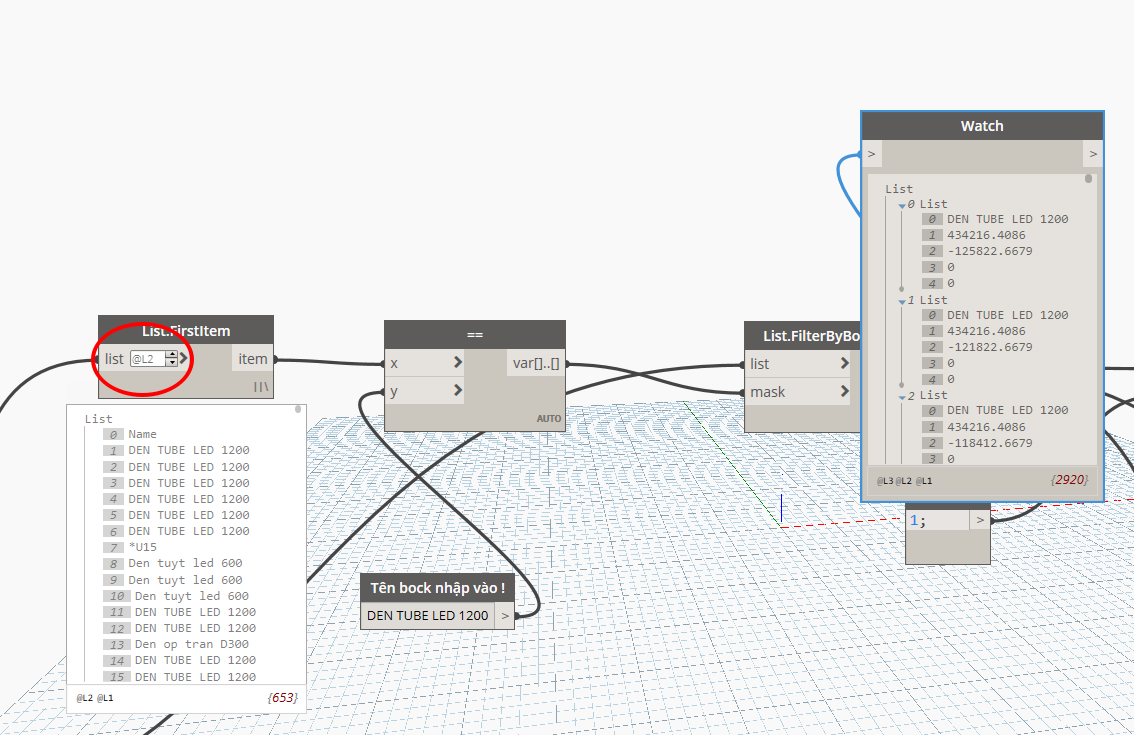Expand the x input port chevron on == node
The image size is (1134, 735).
pyautogui.click(x=457, y=362)
